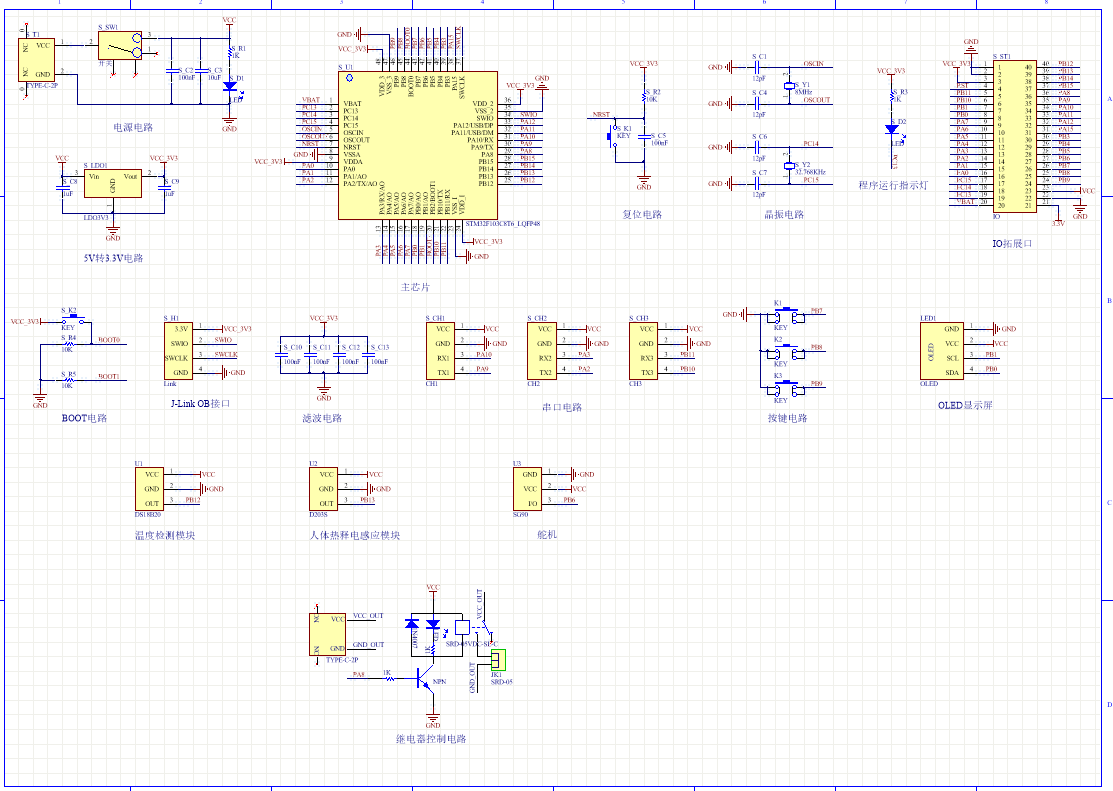
Task: Select the U1 DS18B20 temperature sensor
Action: 149,489
